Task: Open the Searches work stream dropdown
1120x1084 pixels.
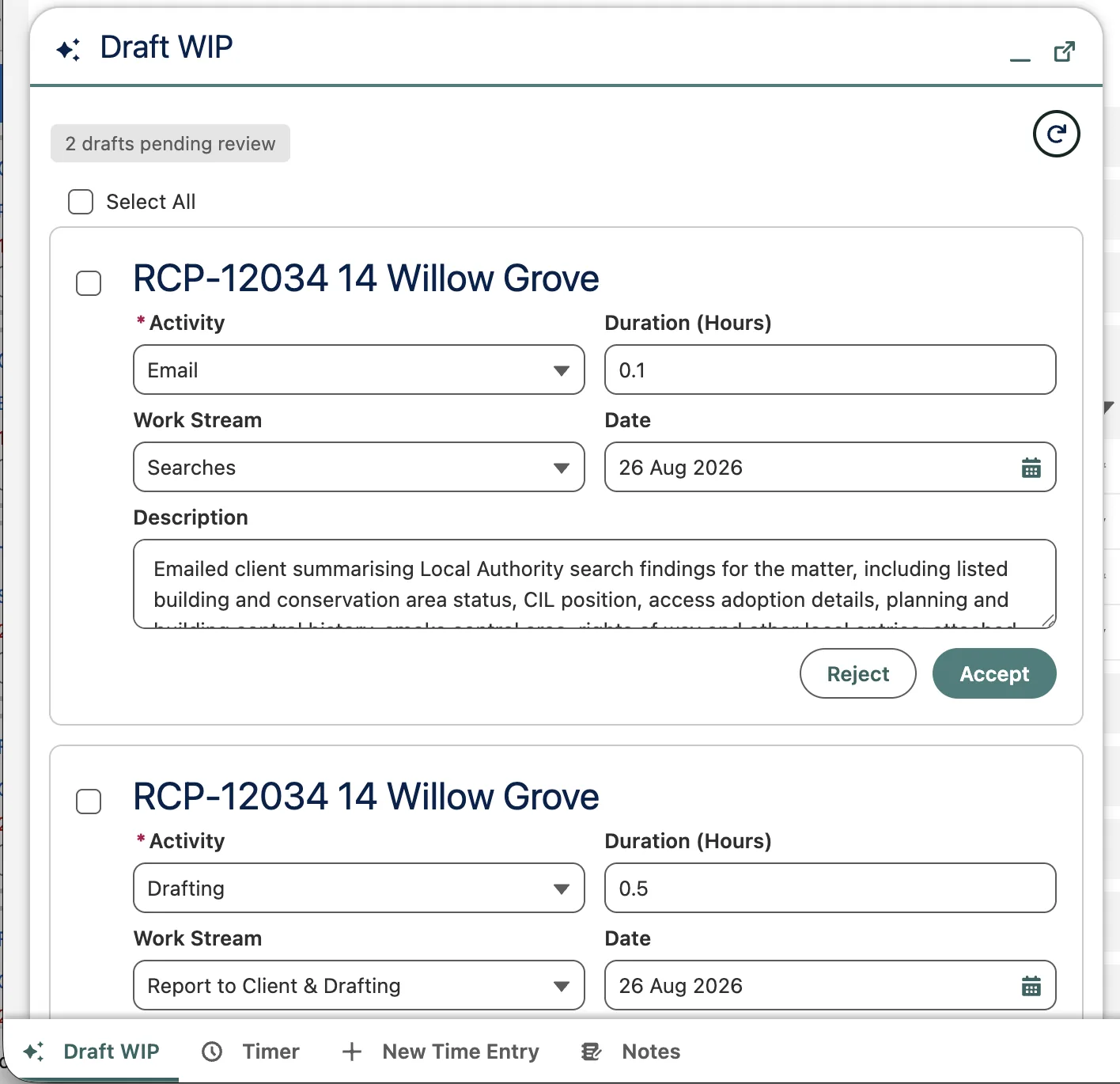Action: 359,467
